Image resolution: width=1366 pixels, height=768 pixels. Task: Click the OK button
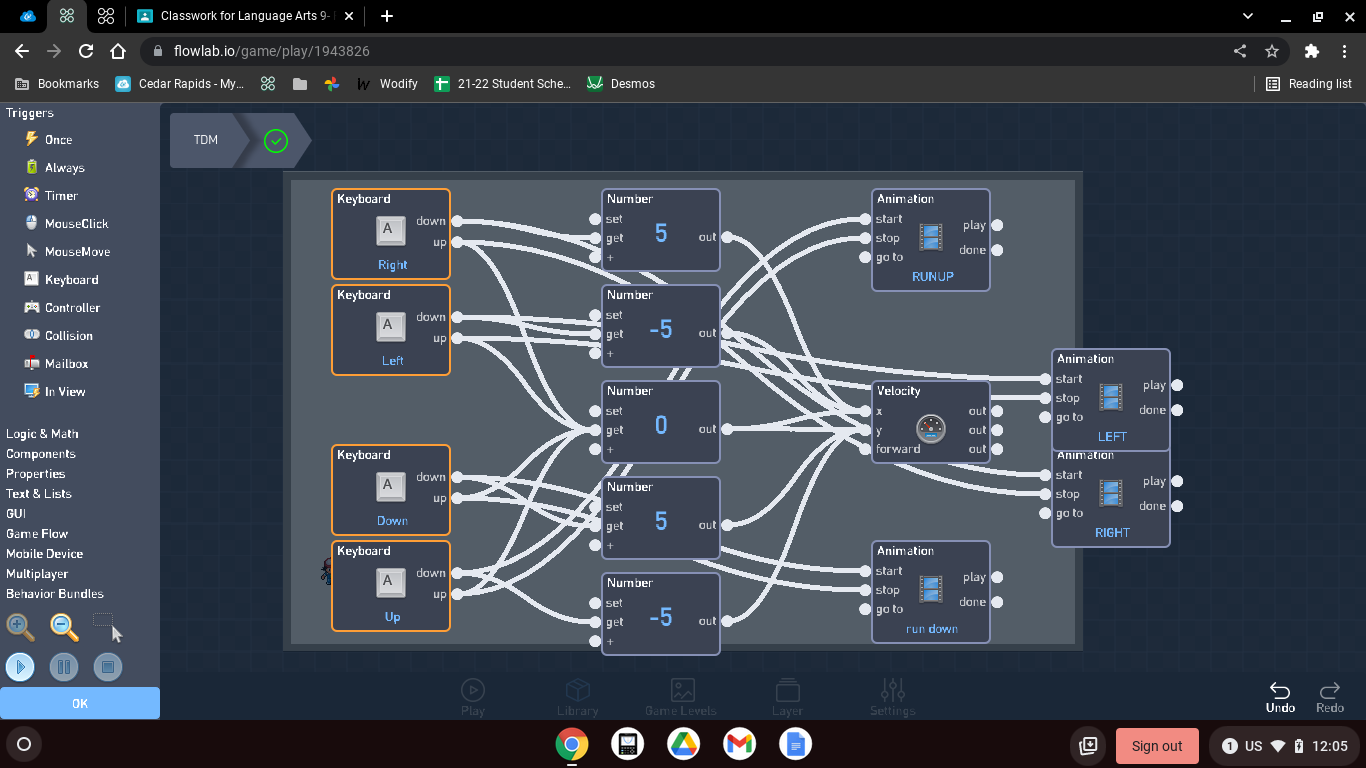[x=80, y=703]
